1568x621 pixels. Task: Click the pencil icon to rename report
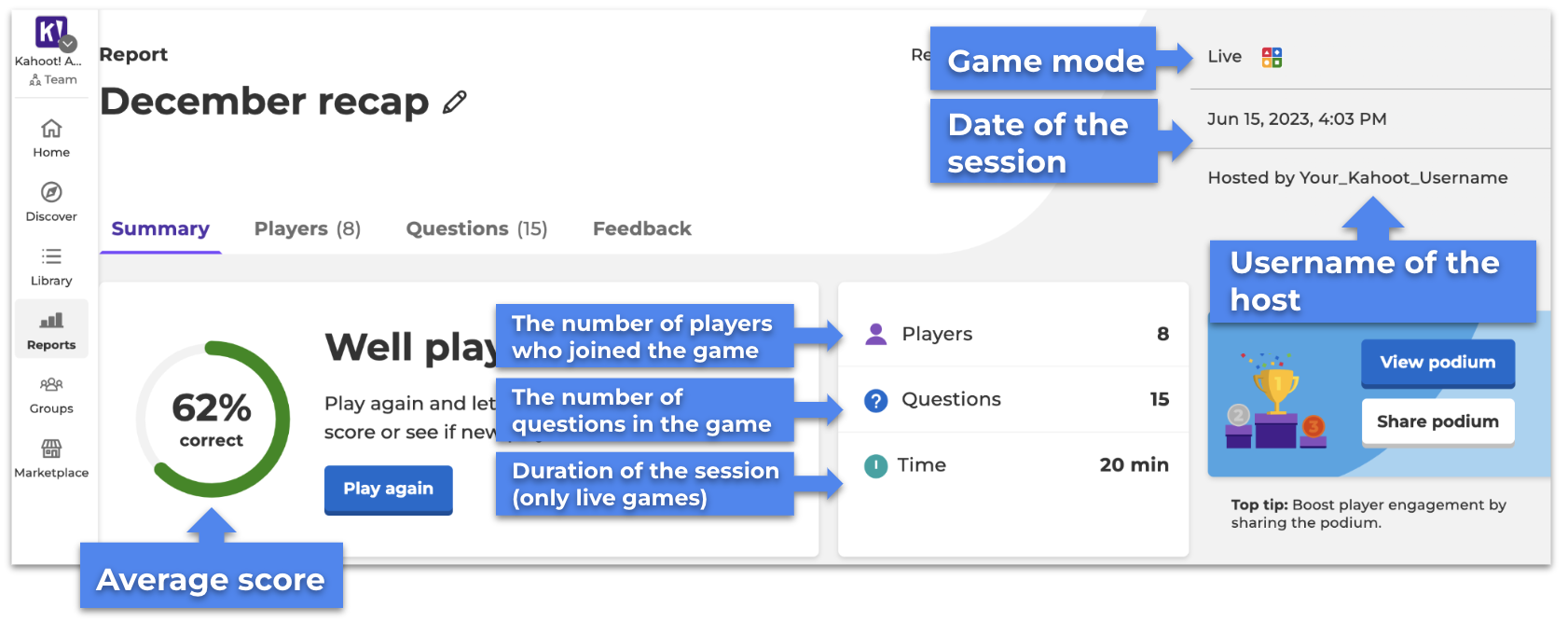[x=455, y=102]
